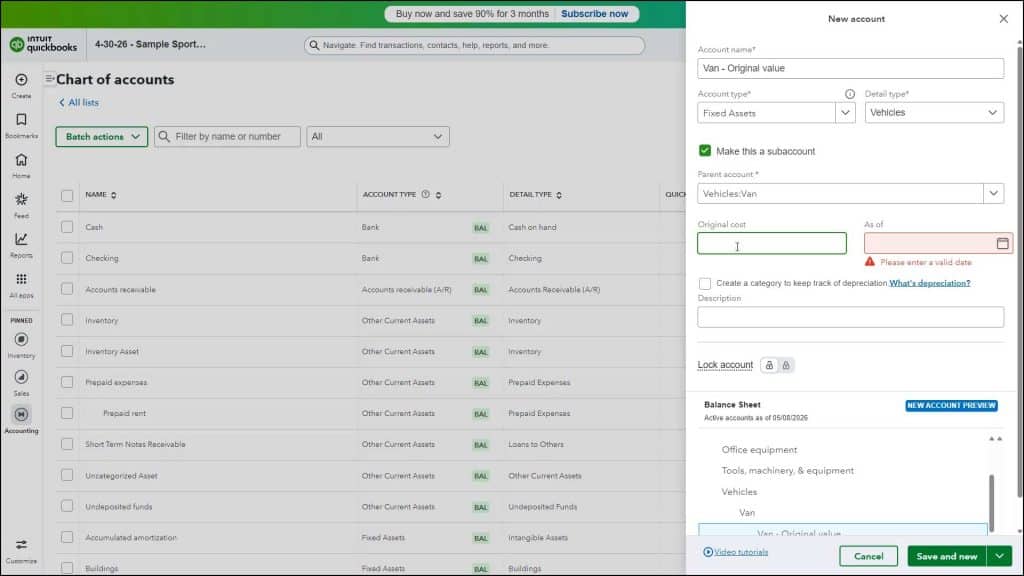Open Video tutorials link
The height and width of the screenshot is (576, 1024).
[736, 552]
